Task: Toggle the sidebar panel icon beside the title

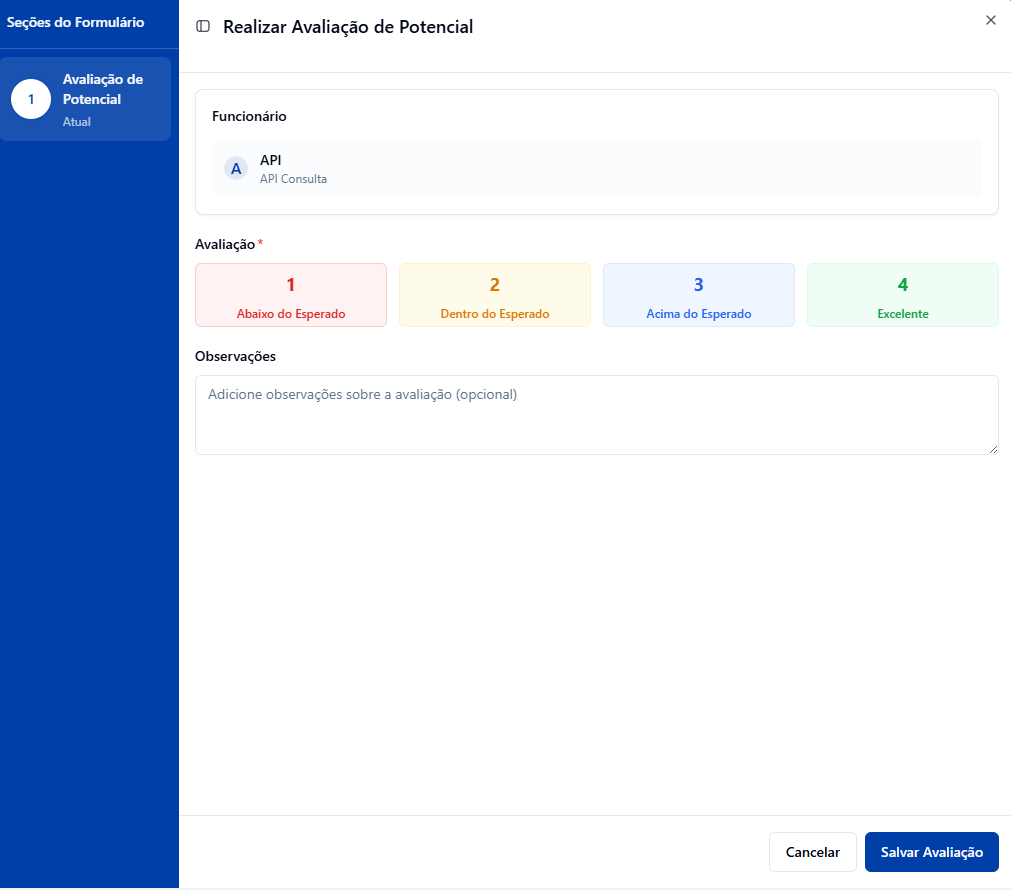Action: [203, 27]
